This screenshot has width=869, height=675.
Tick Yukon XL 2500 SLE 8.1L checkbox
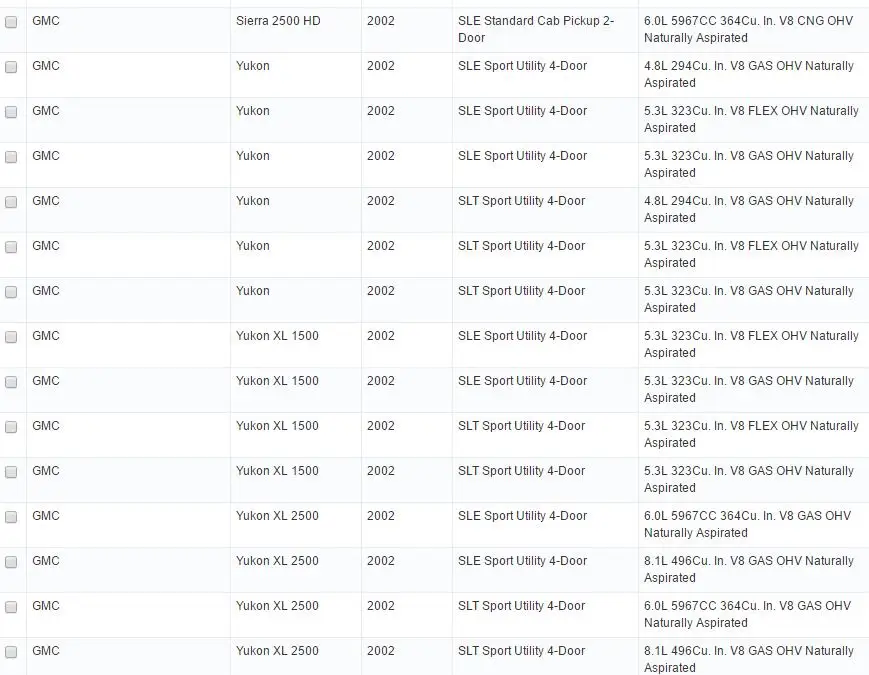pyautogui.click(x=11, y=562)
